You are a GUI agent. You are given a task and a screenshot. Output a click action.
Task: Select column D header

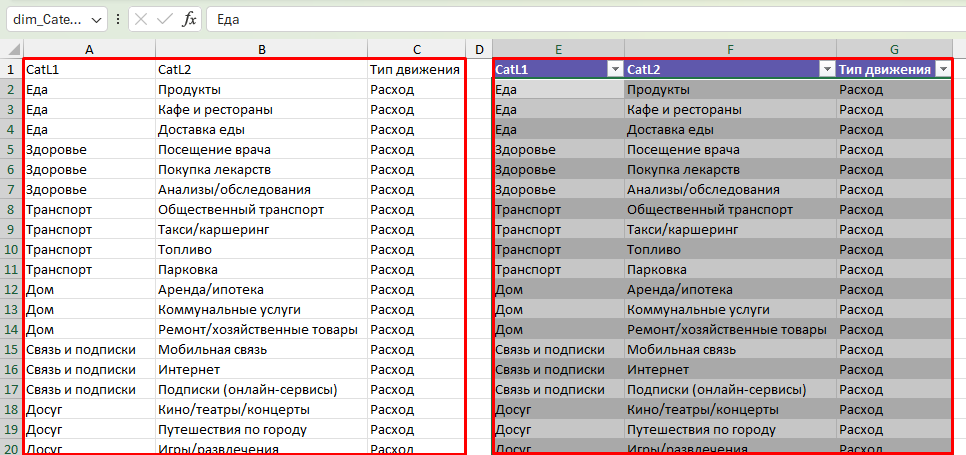tap(479, 50)
